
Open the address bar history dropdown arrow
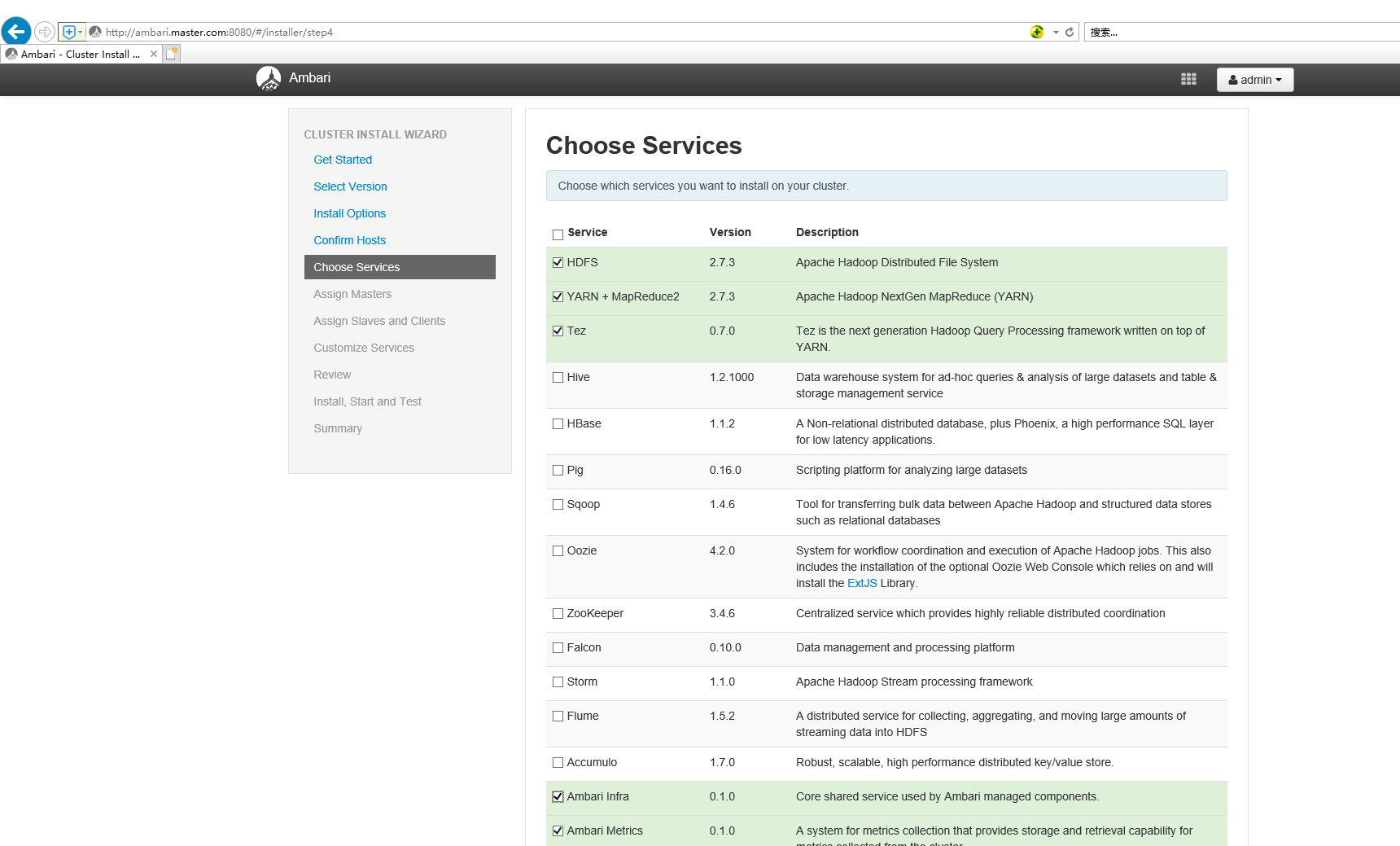pos(1056,33)
